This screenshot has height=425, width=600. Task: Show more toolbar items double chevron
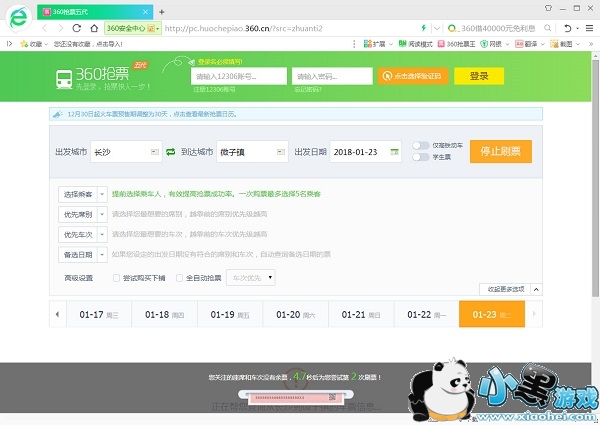590,44
